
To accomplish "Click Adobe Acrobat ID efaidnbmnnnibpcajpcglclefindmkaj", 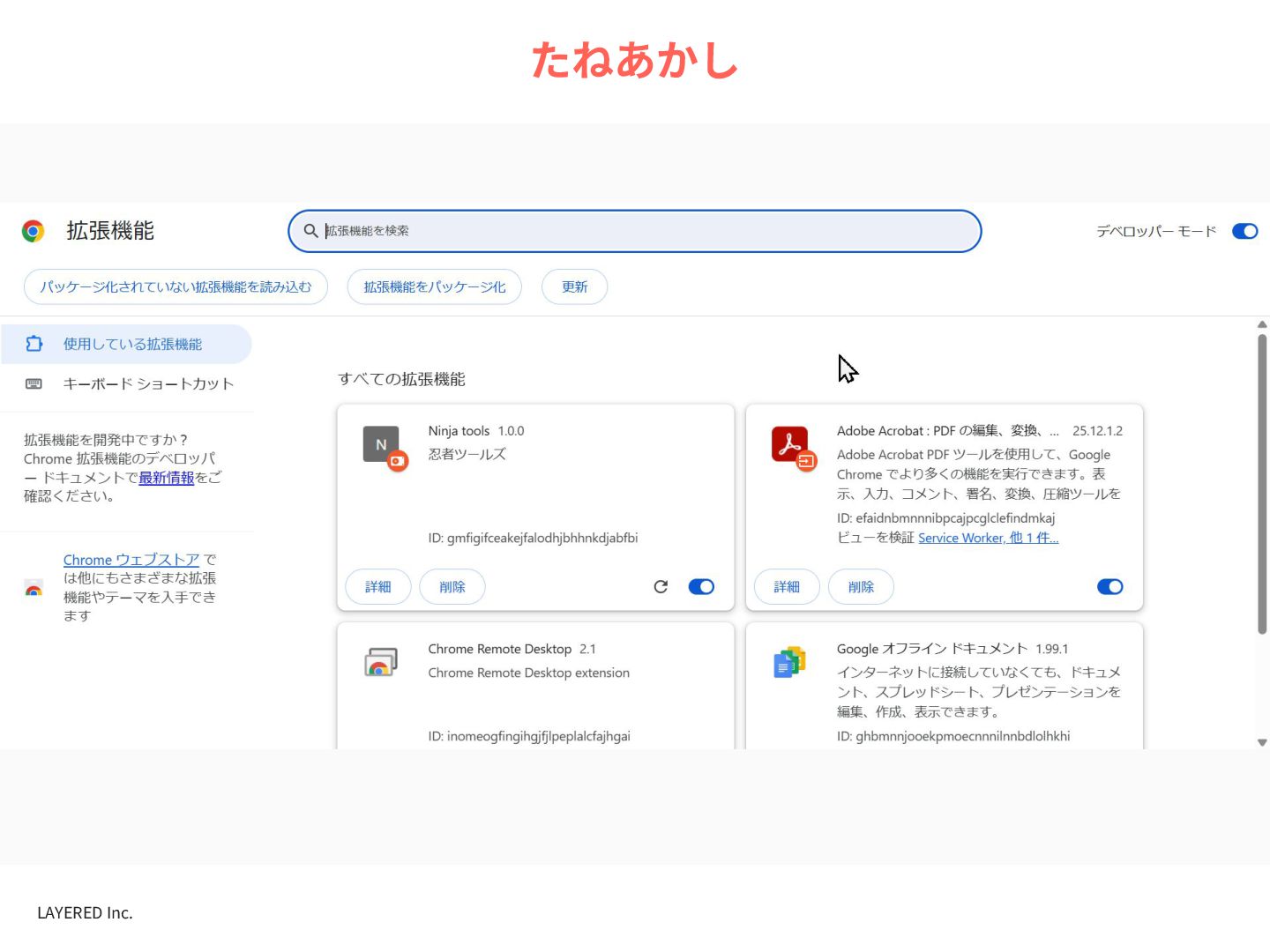I will coord(945,518).
